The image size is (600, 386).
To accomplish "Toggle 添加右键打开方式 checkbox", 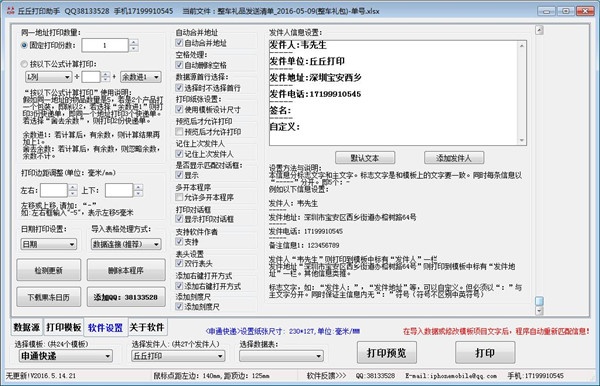I will coord(179,286).
